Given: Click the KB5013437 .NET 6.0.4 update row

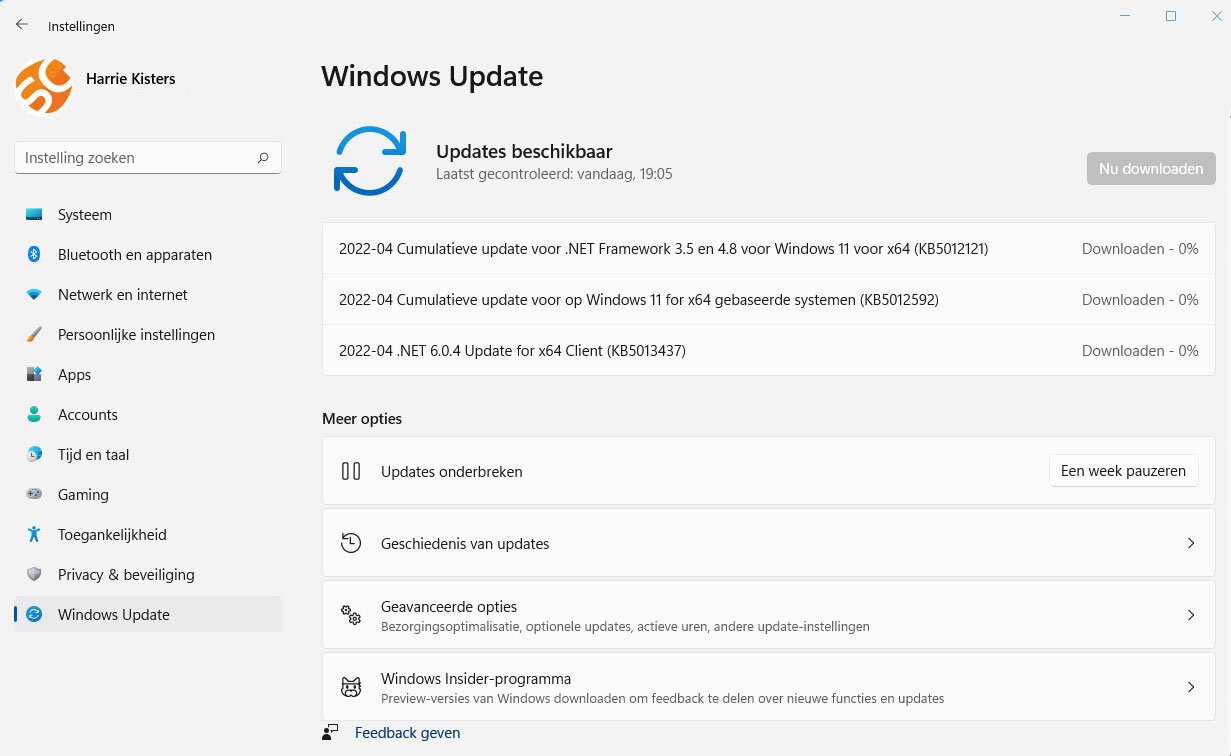Looking at the screenshot, I should coord(768,351).
